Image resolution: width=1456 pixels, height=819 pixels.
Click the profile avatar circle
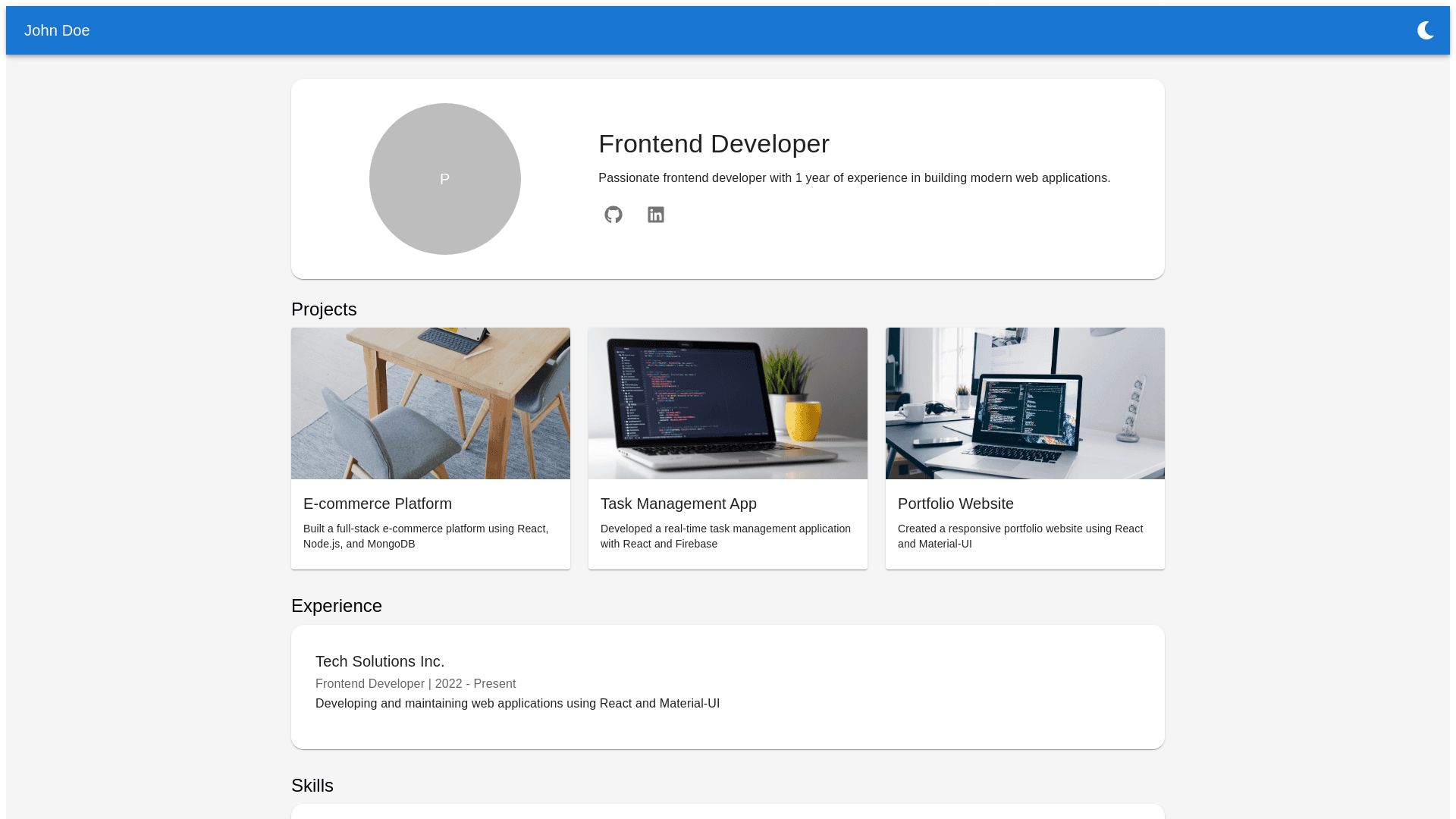coord(445,179)
